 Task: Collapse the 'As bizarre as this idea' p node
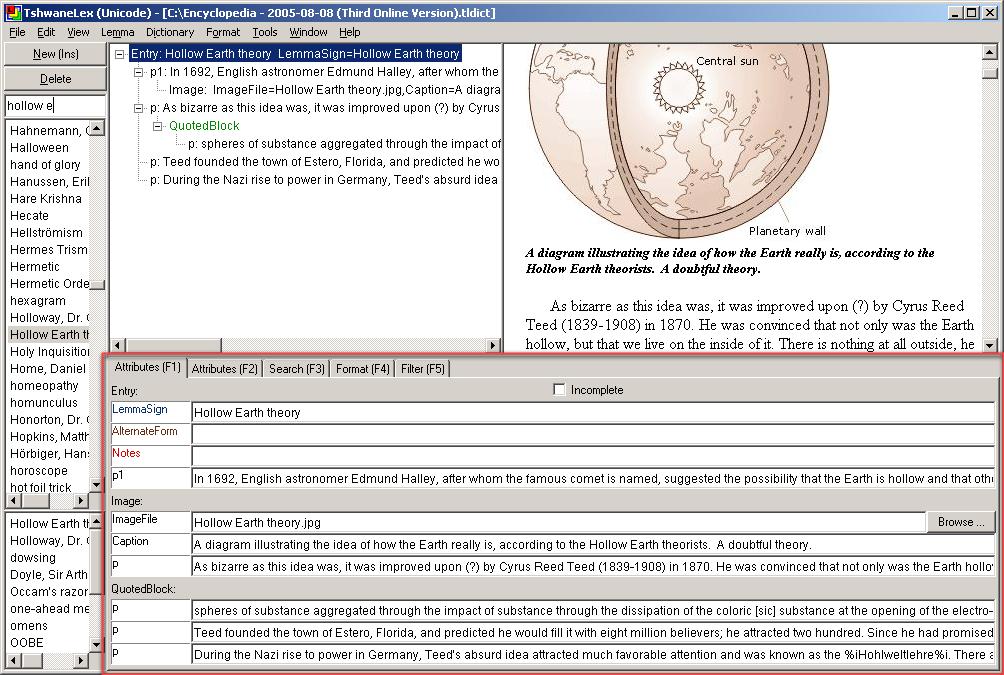138,108
